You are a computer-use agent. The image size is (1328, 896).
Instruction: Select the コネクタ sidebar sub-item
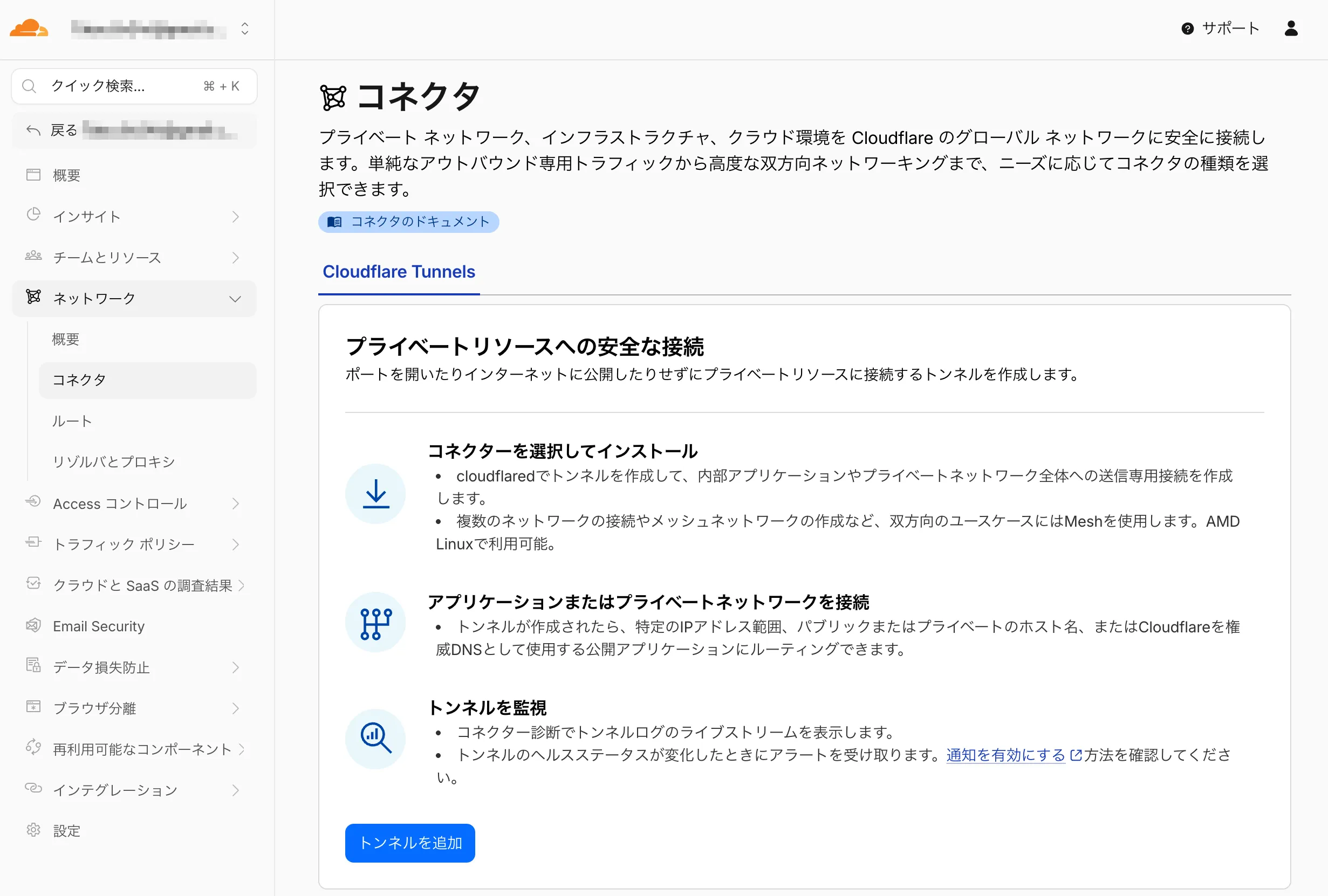[x=147, y=380]
